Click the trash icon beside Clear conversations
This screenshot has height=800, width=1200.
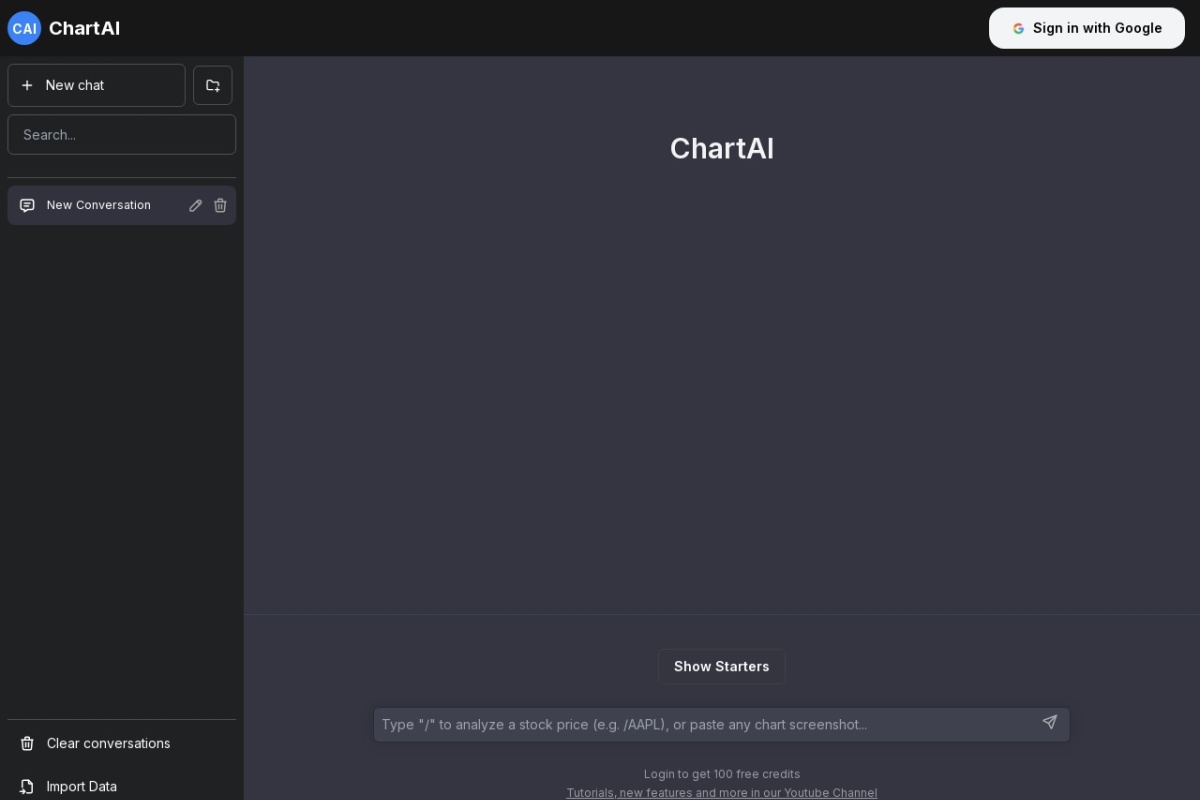click(25, 743)
